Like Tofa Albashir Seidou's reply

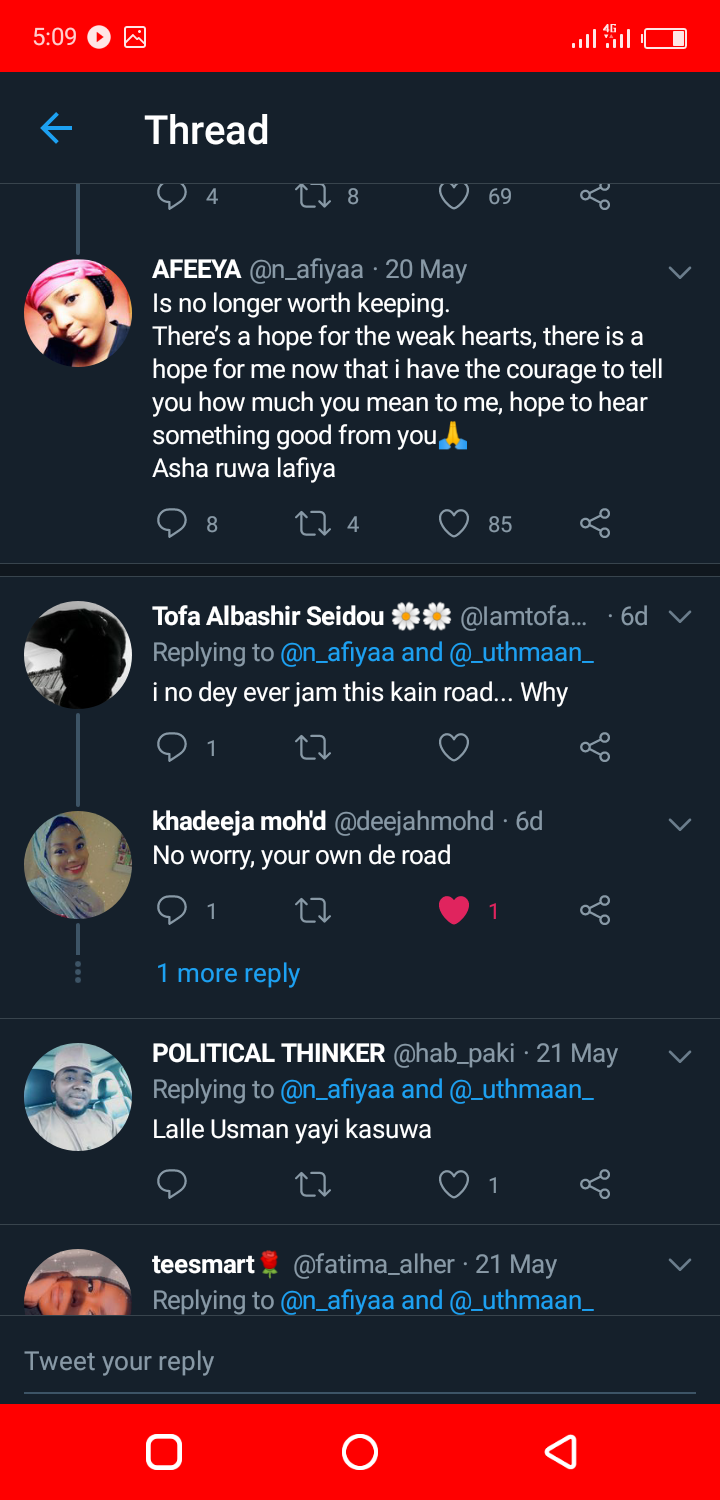[x=454, y=747]
